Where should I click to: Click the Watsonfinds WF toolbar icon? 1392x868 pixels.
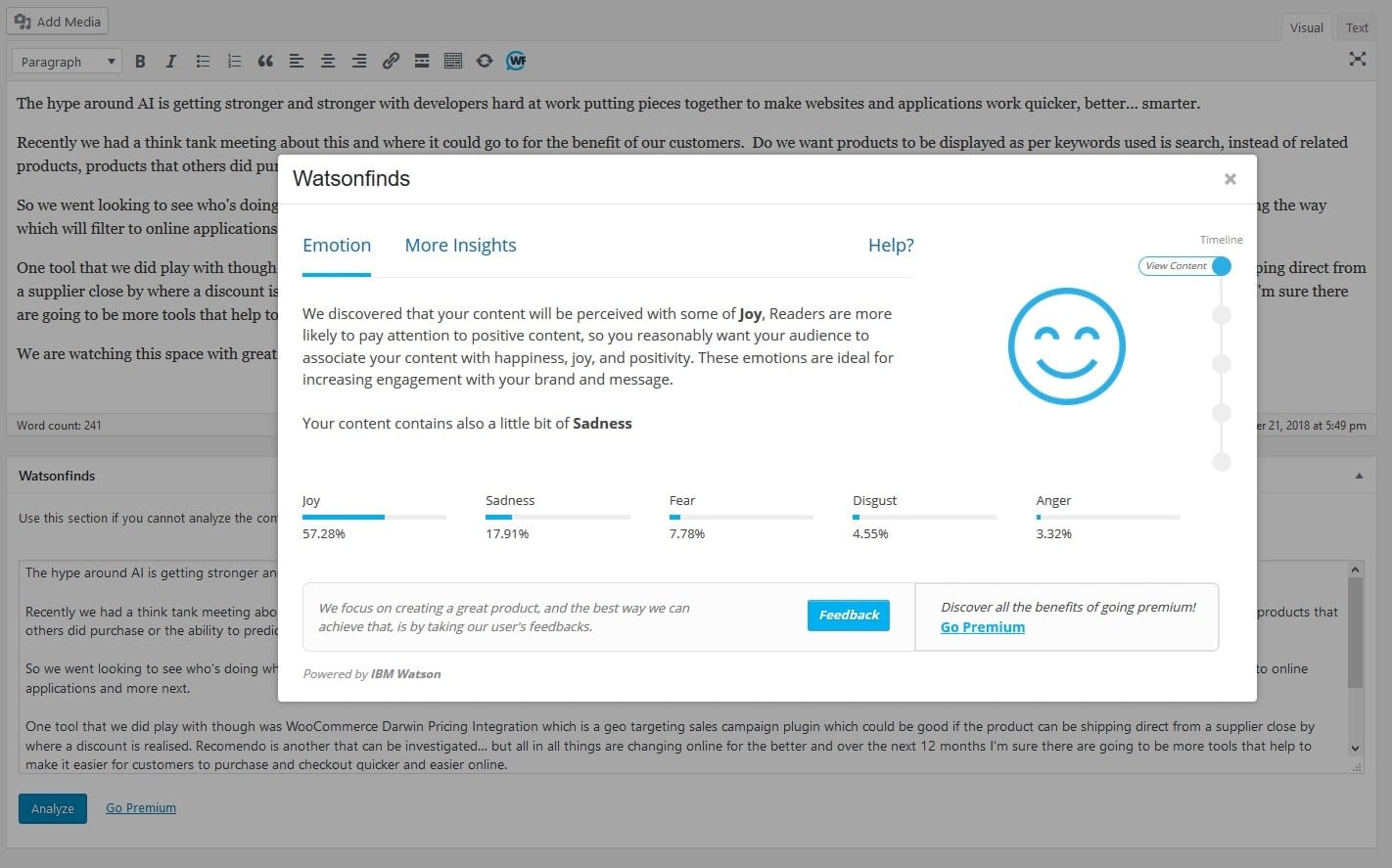point(516,62)
